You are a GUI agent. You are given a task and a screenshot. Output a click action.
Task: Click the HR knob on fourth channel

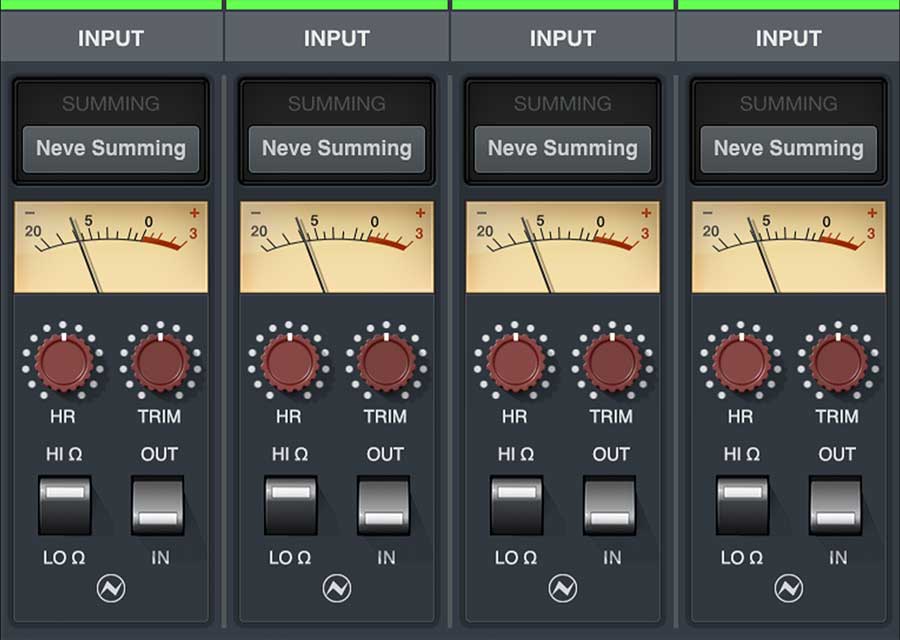point(741,362)
